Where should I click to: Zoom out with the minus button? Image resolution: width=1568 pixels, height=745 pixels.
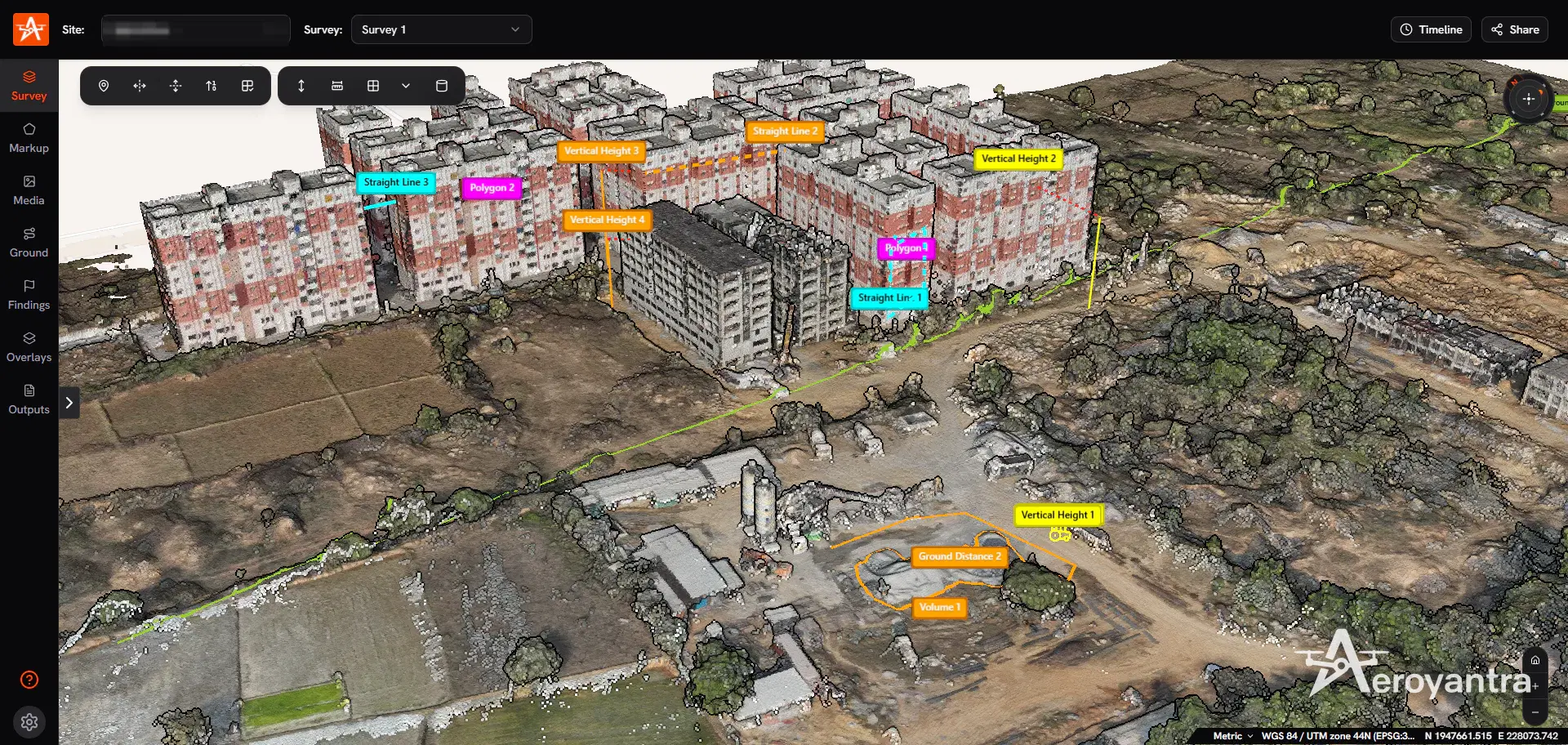tap(1535, 712)
